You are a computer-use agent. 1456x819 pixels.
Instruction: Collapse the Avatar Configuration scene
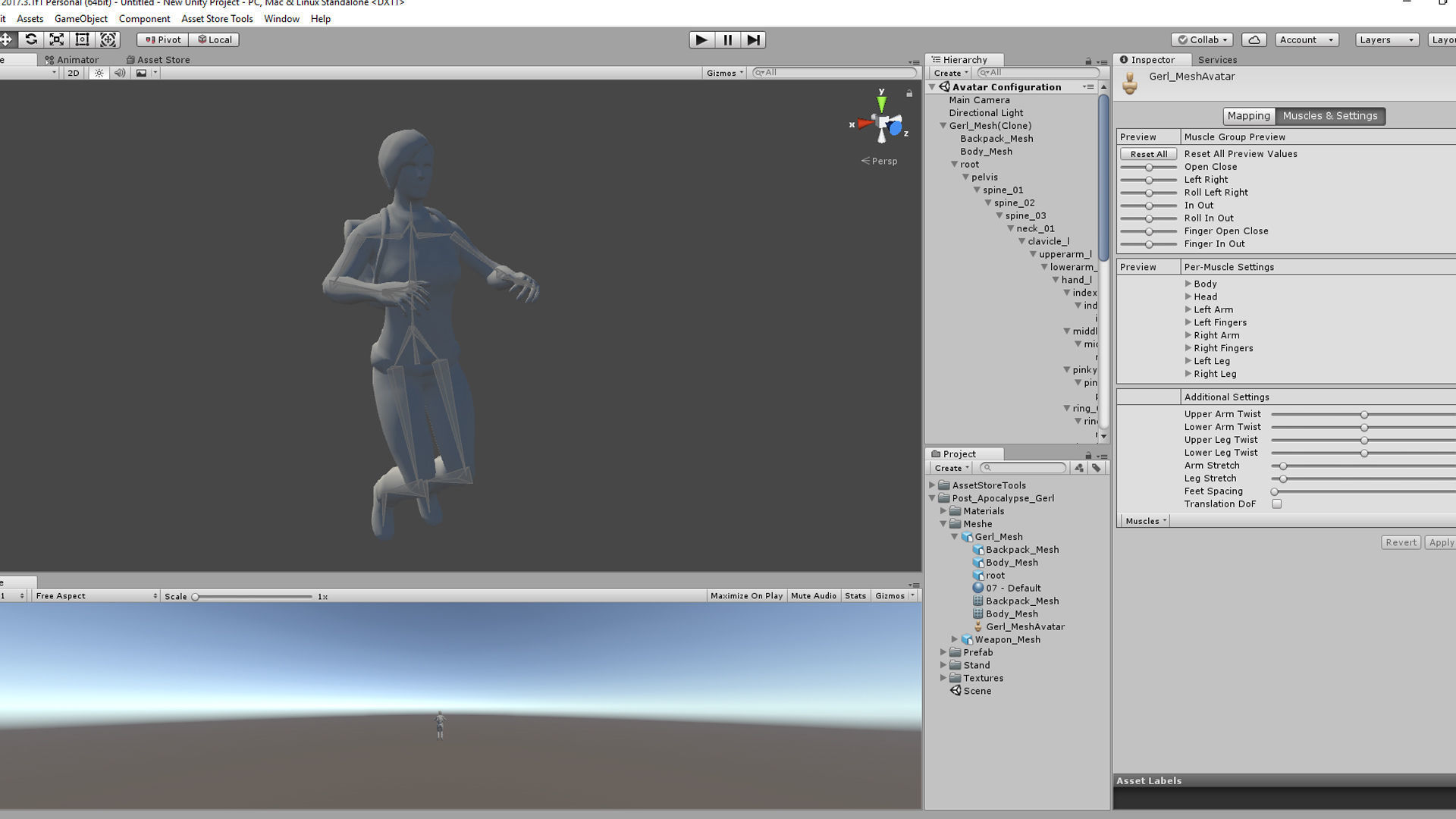click(933, 87)
